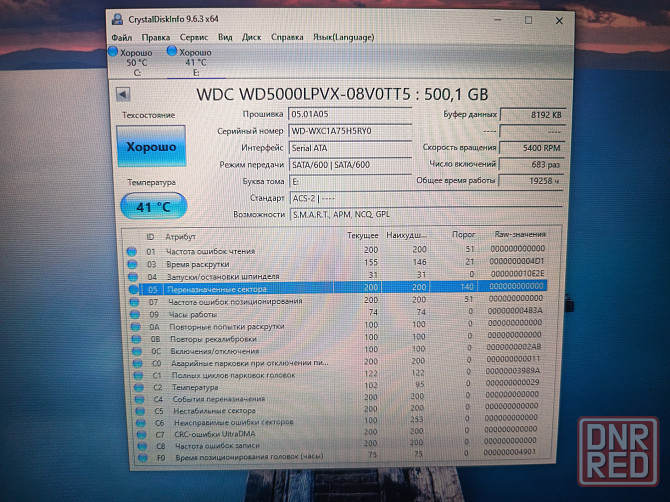Image resolution: width=670 pixels, height=502 pixels.
Task: Click status circle for attribute 01
Action: (132, 251)
